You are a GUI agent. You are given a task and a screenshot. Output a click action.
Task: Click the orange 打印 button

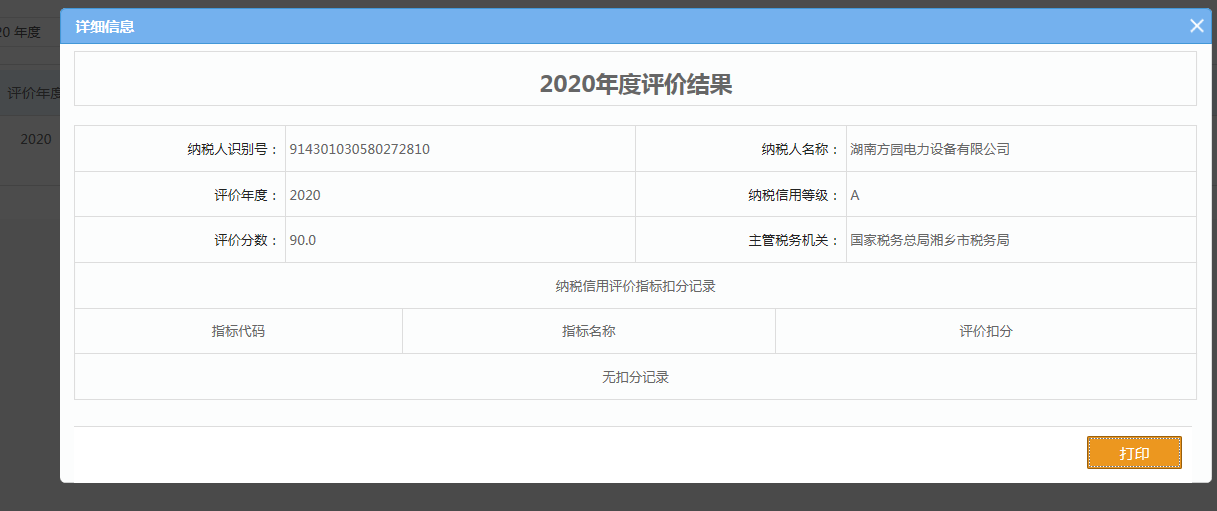(x=1134, y=453)
